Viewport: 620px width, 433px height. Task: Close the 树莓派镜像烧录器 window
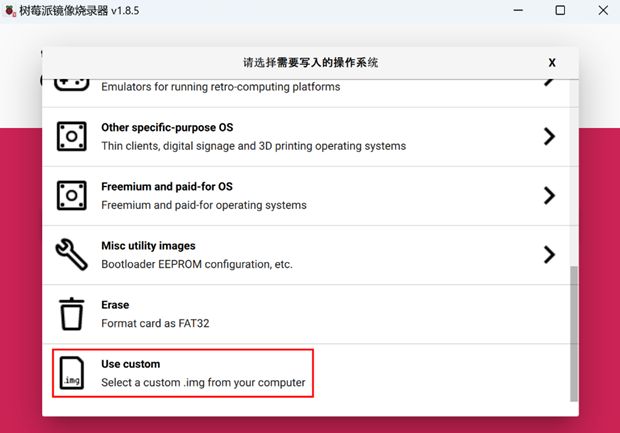click(x=603, y=10)
